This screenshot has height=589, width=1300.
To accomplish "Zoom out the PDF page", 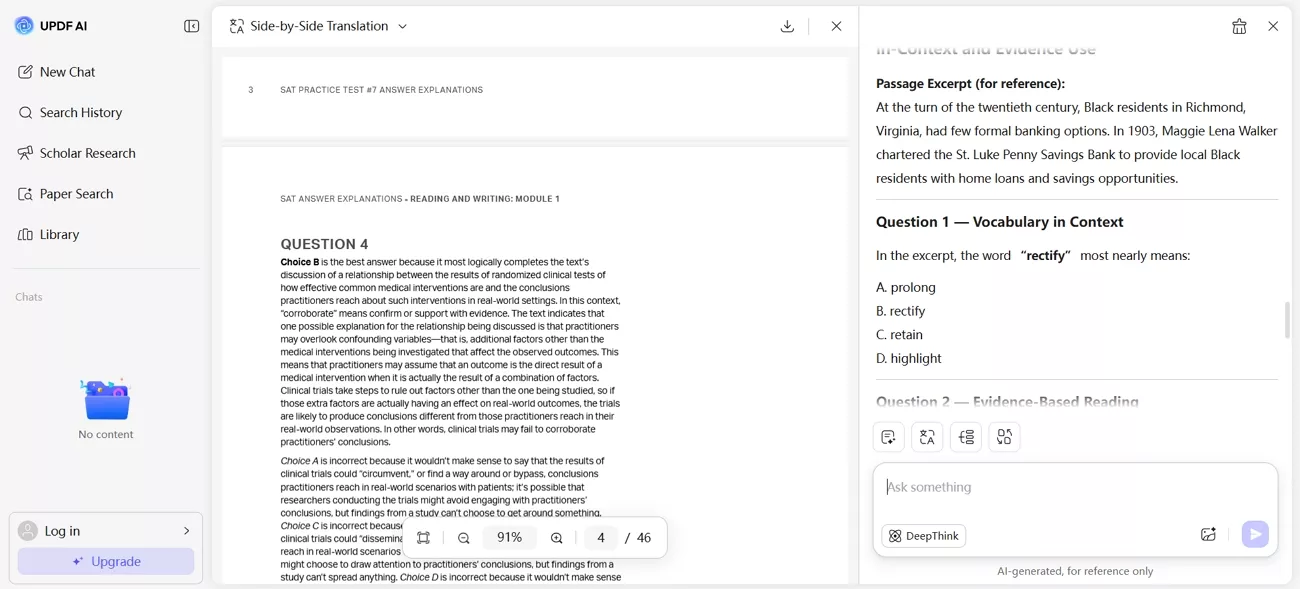I will [464, 538].
